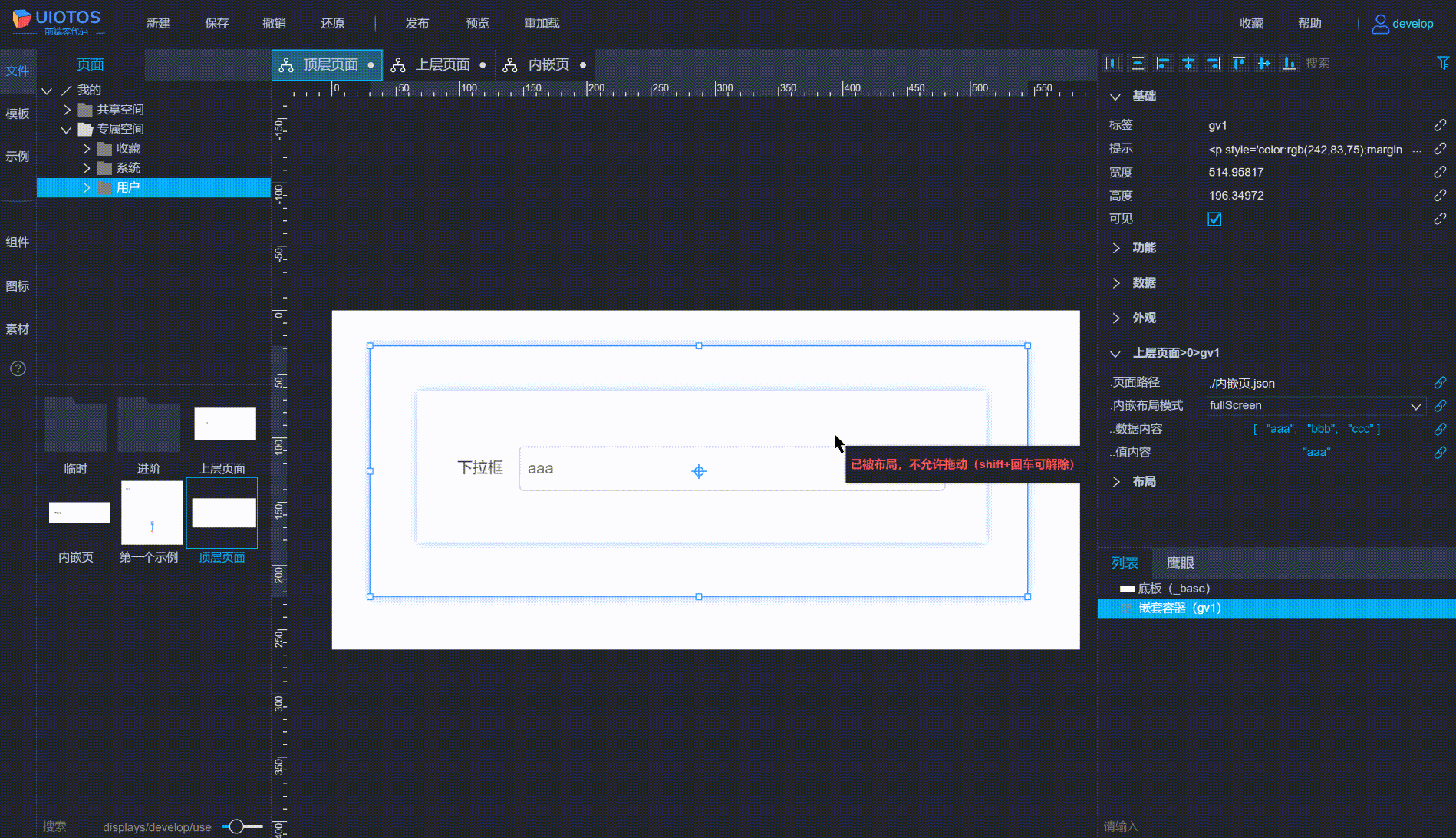The width and height of the screenshot is (1456, 838).
Task: Align selection to top edge
Action: [x=1239, y=63]
